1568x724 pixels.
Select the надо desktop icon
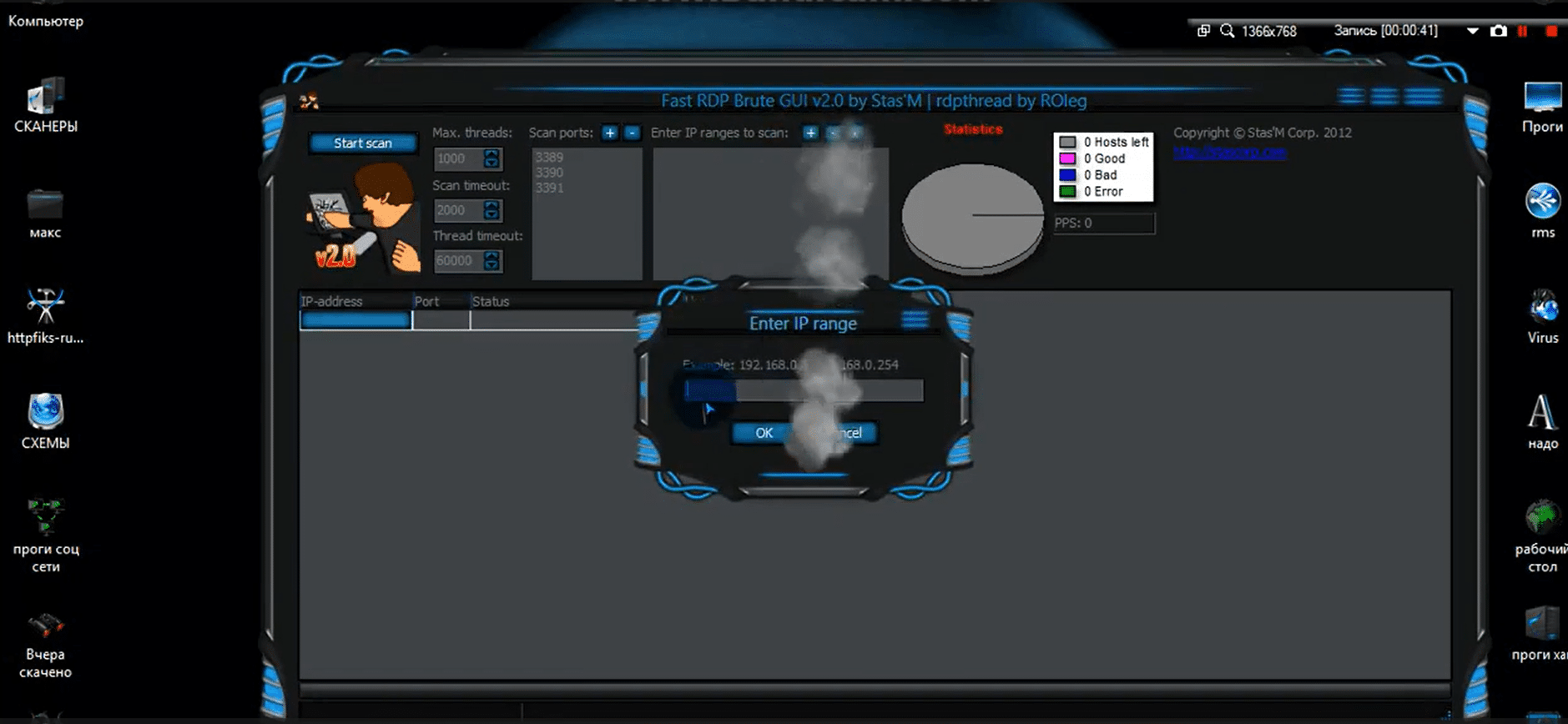pos(1542,422)
